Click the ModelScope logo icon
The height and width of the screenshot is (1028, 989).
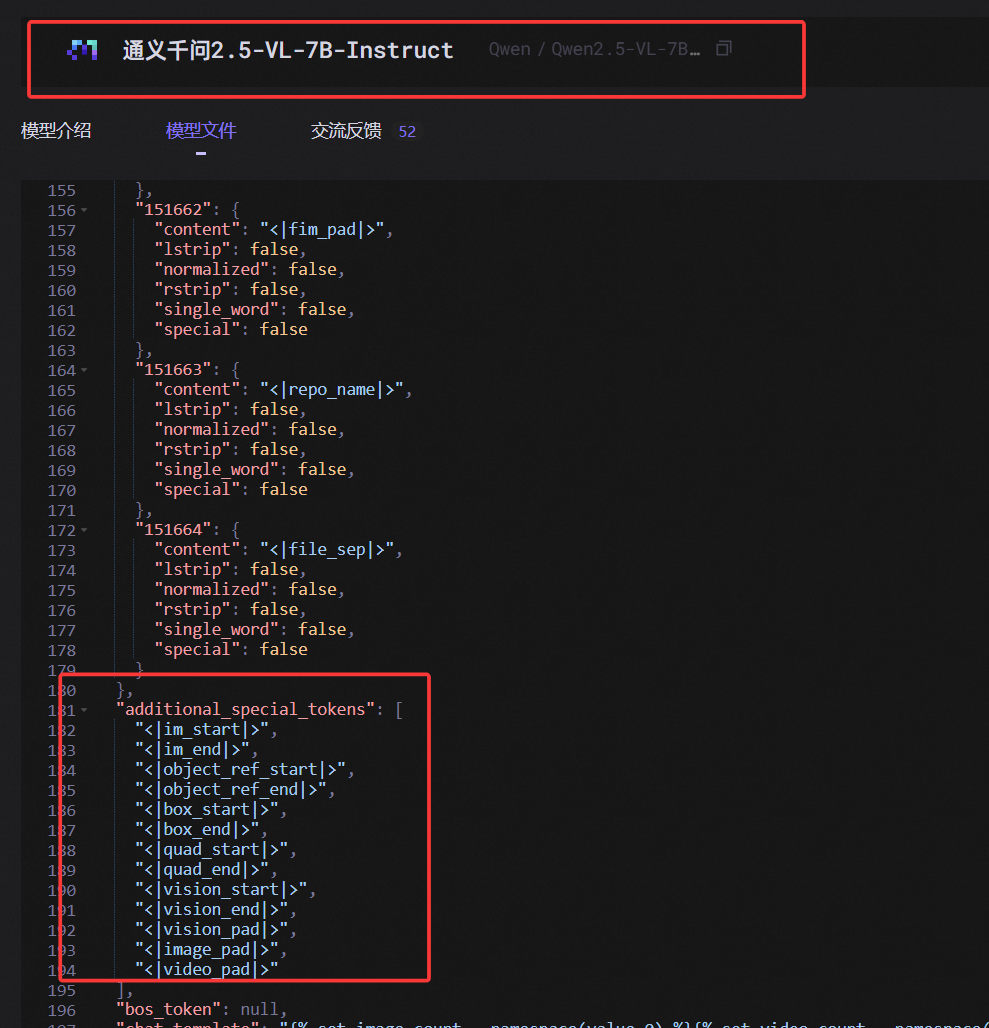[x=82, y=50]
